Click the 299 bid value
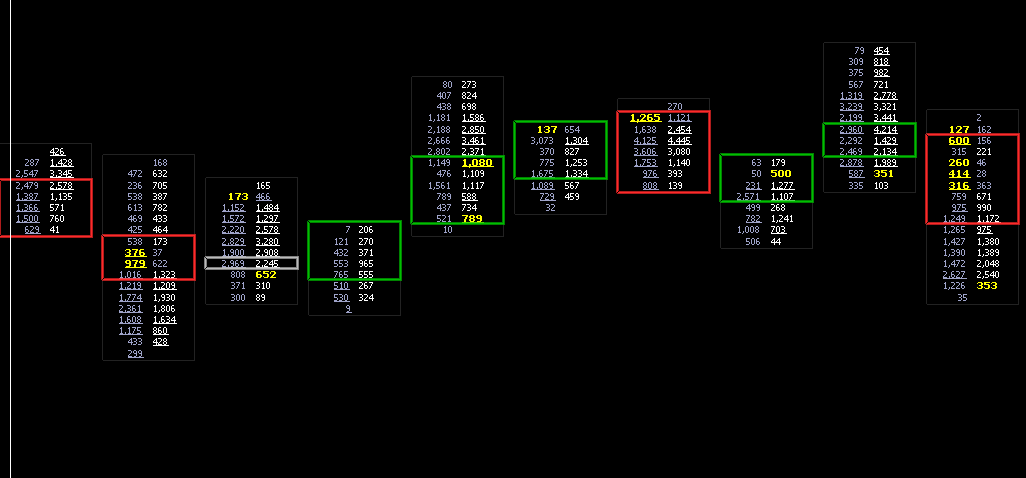The height and width of the screenshot is (478, 1026). (135, 353)
